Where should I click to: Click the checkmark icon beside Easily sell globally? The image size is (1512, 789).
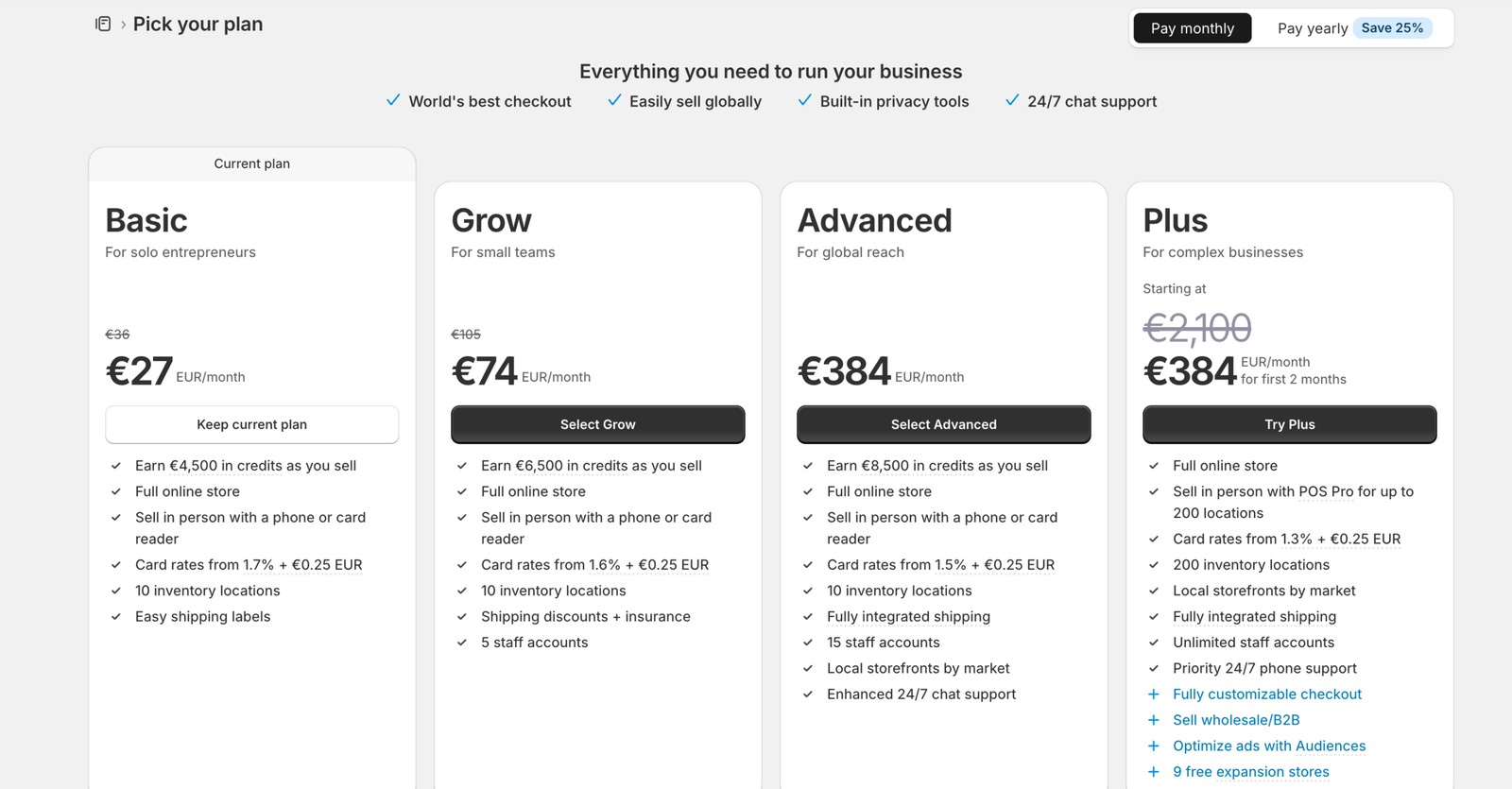point(614,100)
